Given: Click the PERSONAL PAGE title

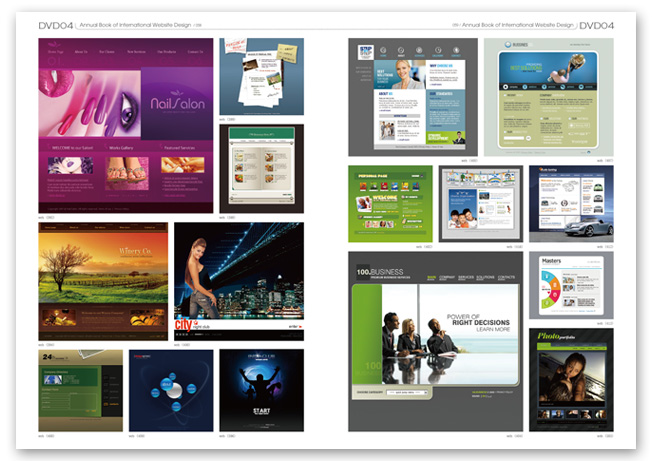Looking at the screenshot, I should click(x=373, y=176).
